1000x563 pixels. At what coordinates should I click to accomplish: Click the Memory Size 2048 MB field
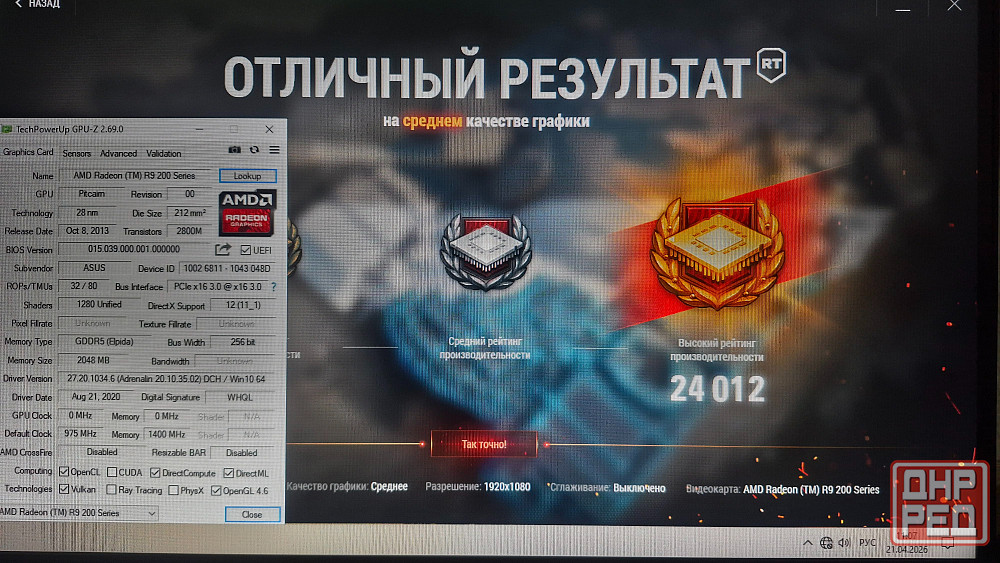click(93, 360)
